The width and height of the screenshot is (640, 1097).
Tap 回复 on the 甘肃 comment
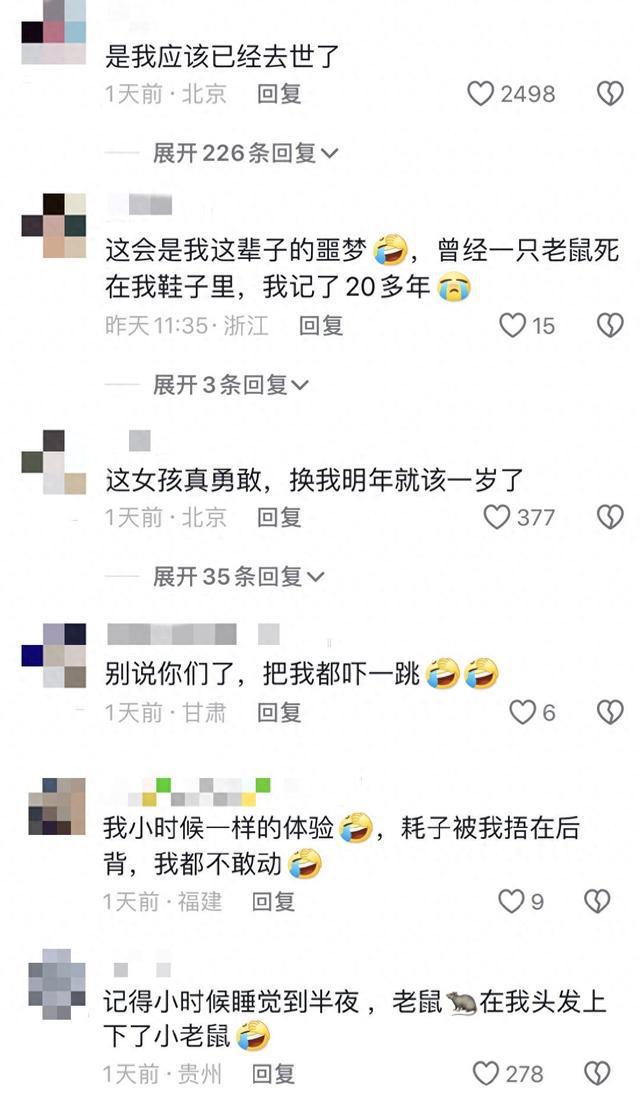coord(279,713)
